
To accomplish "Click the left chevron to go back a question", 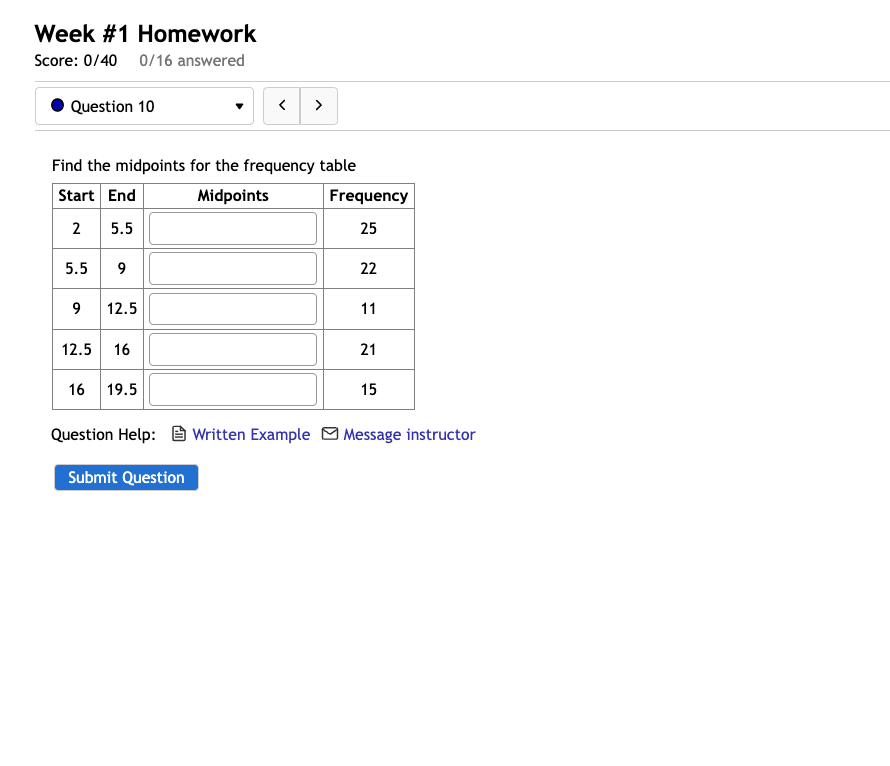I will [x=281, y=105].
